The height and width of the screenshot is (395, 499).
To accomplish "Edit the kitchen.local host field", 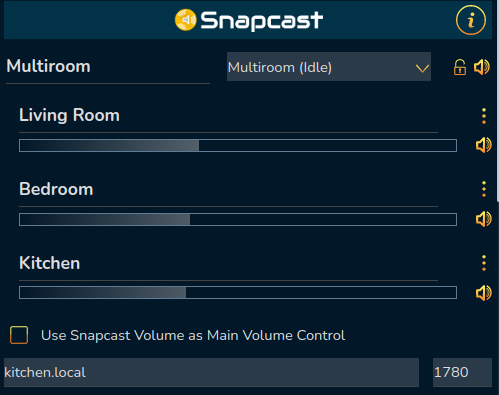I will pyautogui.click(x=211, y=372).
